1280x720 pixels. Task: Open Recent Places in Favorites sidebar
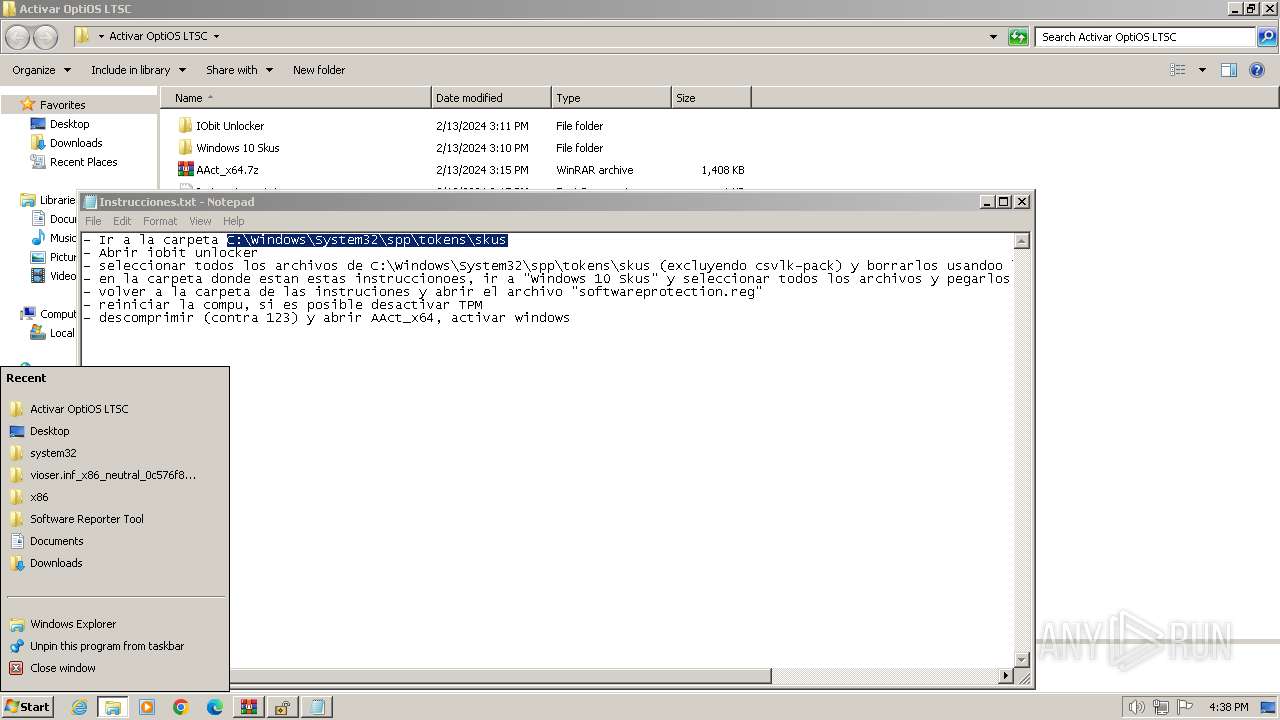[74, 162]
